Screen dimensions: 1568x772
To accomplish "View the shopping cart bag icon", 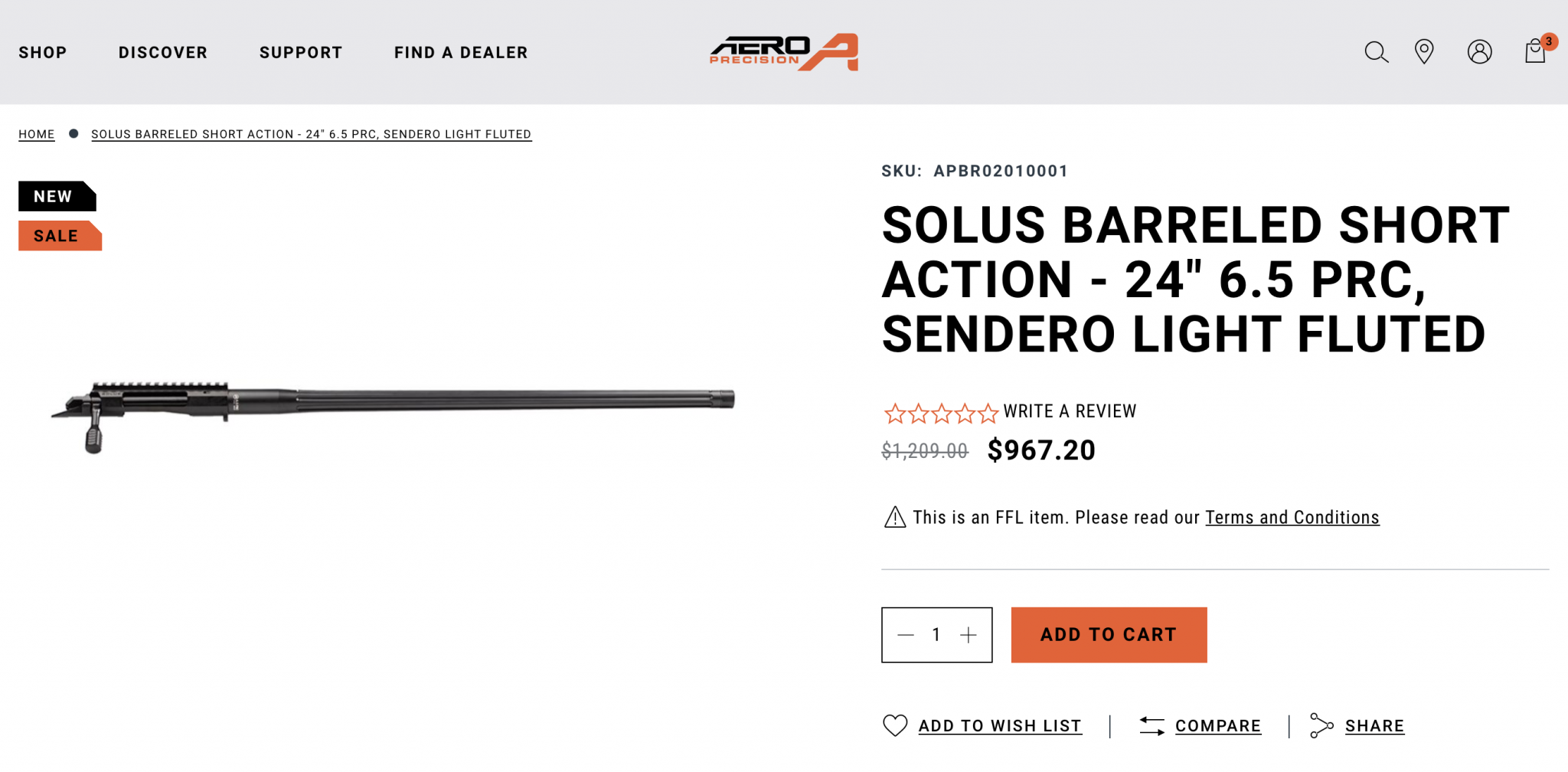I will (1535, 51).
